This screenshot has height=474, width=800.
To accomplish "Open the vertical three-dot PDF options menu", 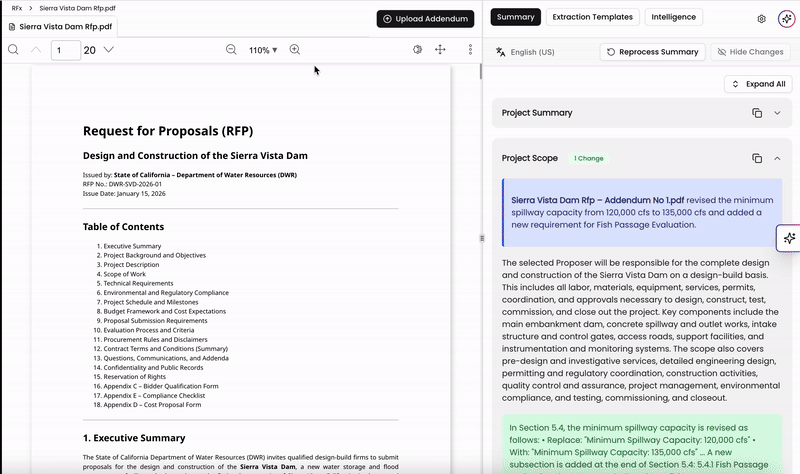I will click(470, 49).
